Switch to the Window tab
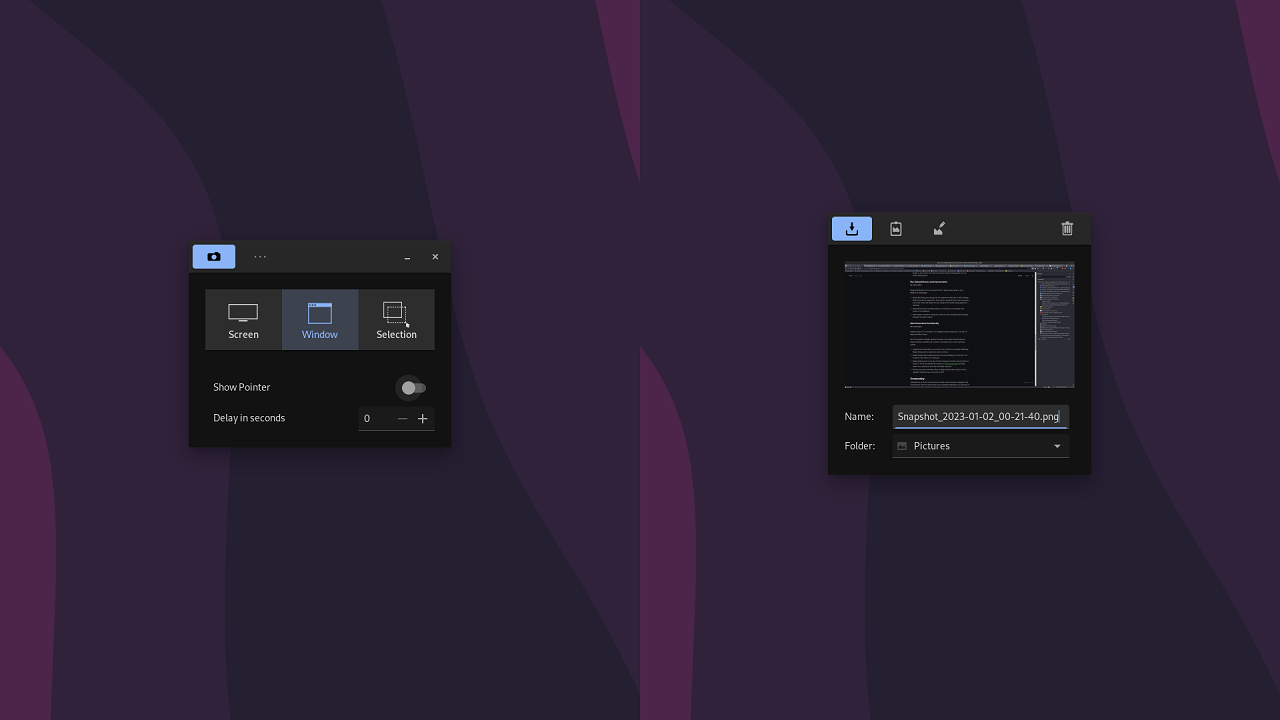1280x720 pixels. [x=320, y=320]
